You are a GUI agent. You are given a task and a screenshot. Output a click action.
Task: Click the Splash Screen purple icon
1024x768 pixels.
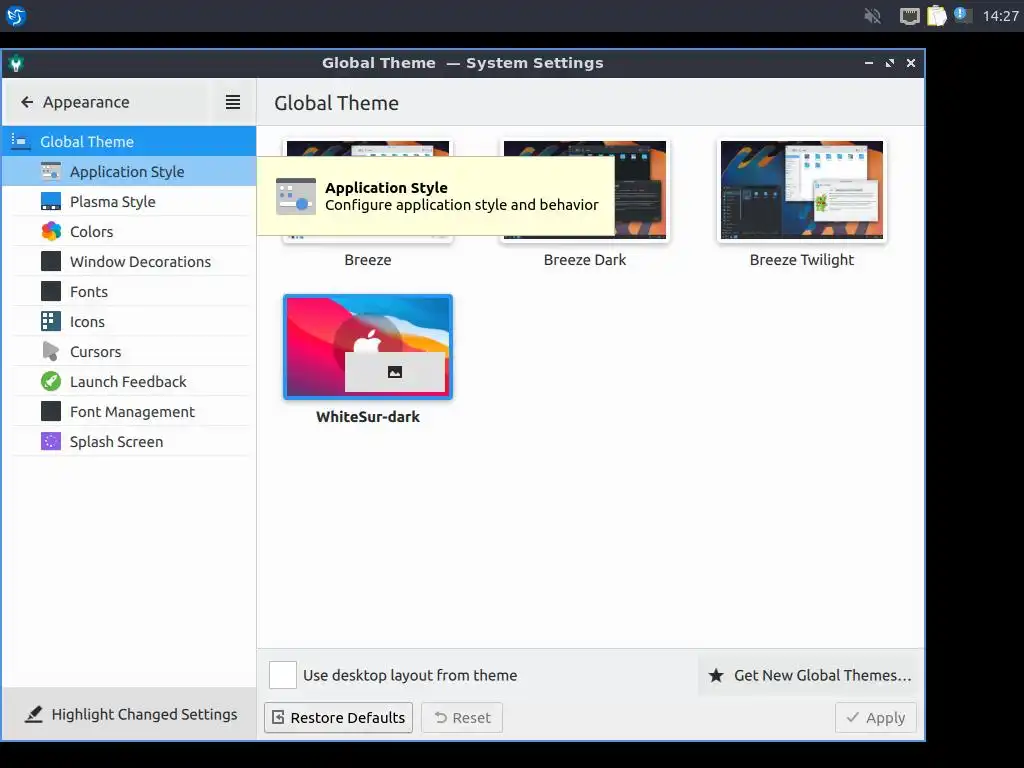(x=51, y=441)
